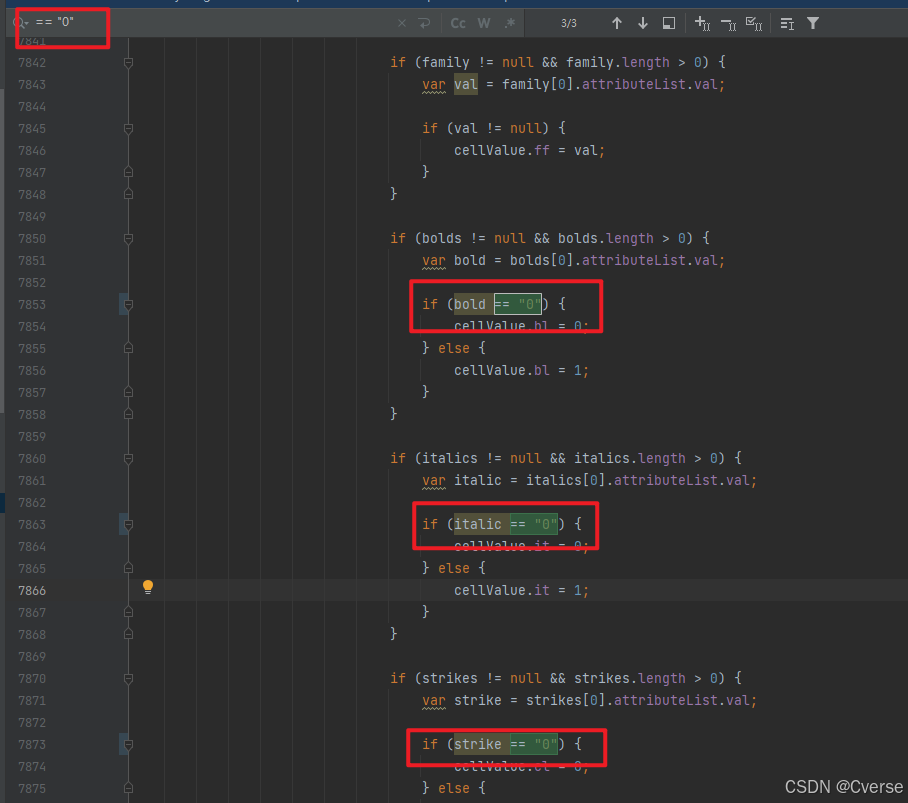This screenshot has height=803, width=908.
Task: Click highlighted == "0" match on bold line
Action: 518,305
